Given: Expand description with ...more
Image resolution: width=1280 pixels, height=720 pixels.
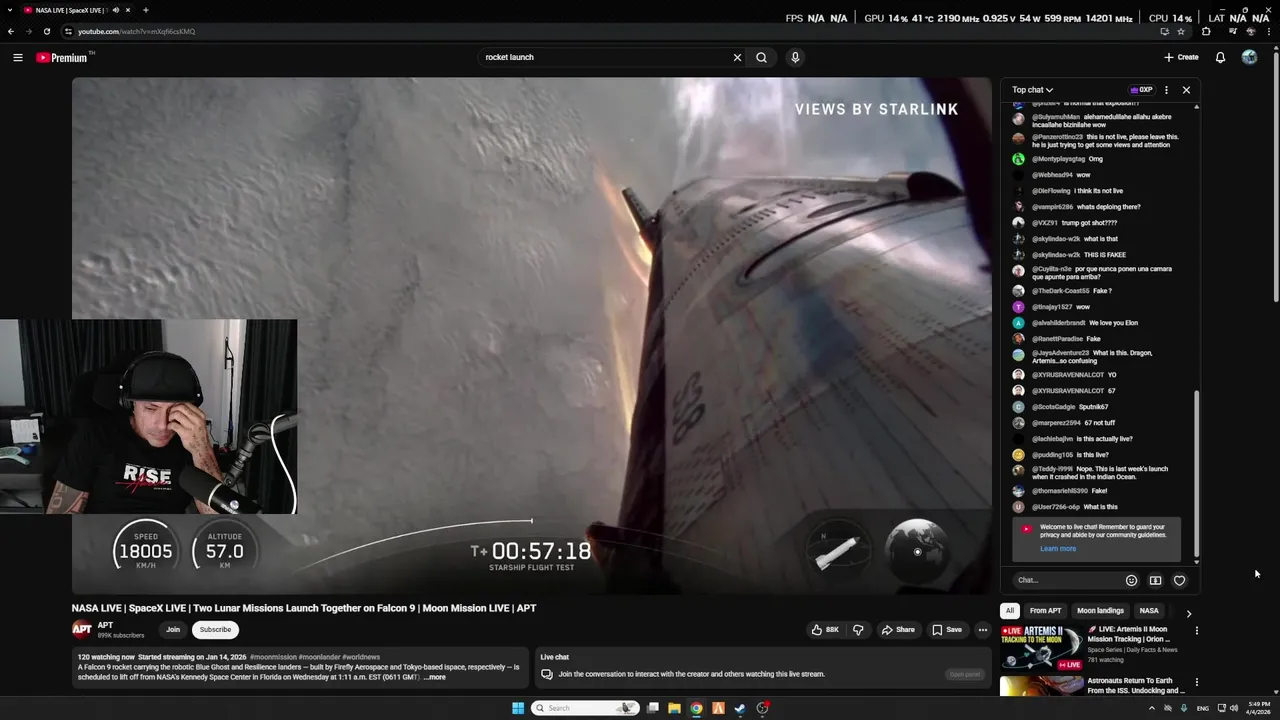Looking at the screenshot, I should pos(435,677).
